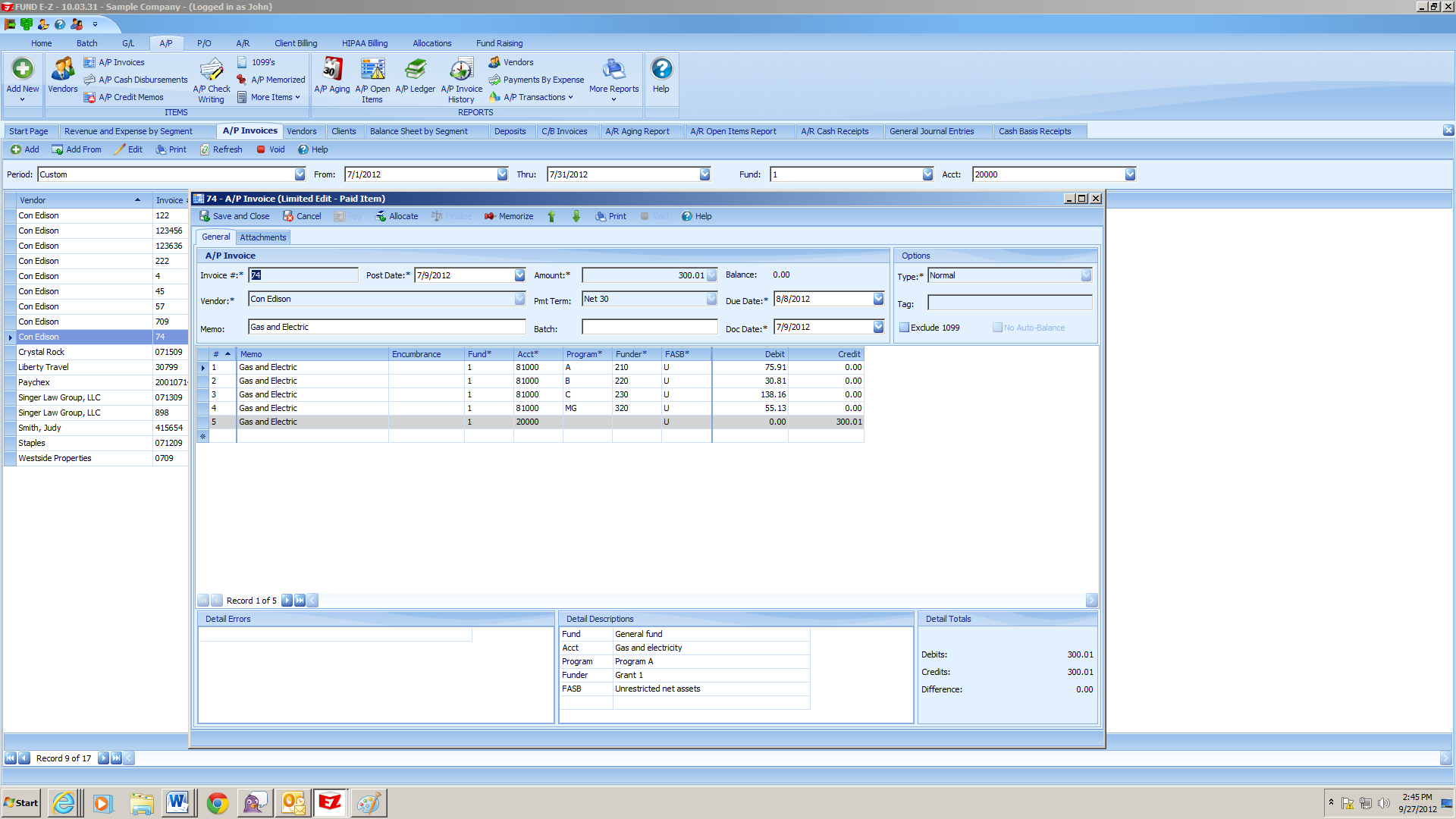Screen dimensions: 1456x819
Task: Expand the Post Date dropdown
Action: coord(519,275)
